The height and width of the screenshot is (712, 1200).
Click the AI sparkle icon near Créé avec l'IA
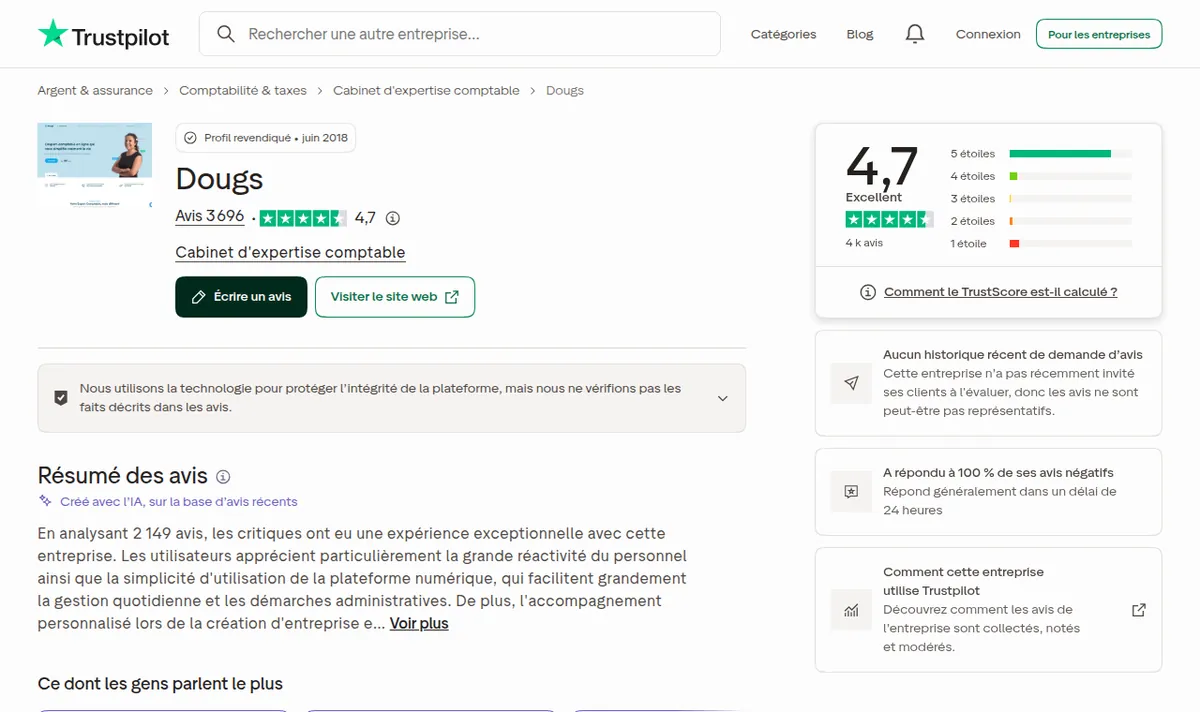[45, 501]
